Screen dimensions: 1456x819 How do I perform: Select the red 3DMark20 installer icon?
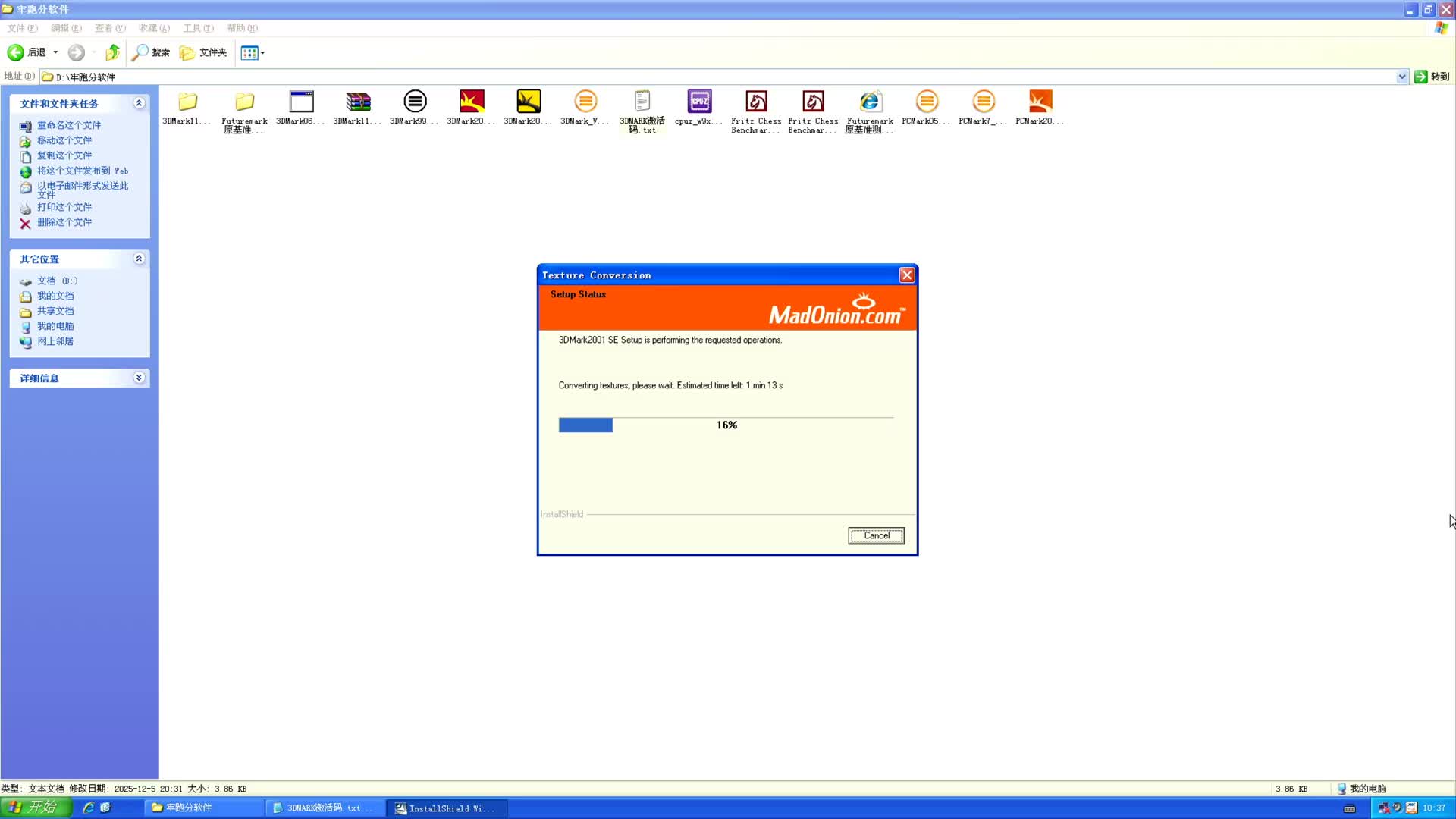472,102
